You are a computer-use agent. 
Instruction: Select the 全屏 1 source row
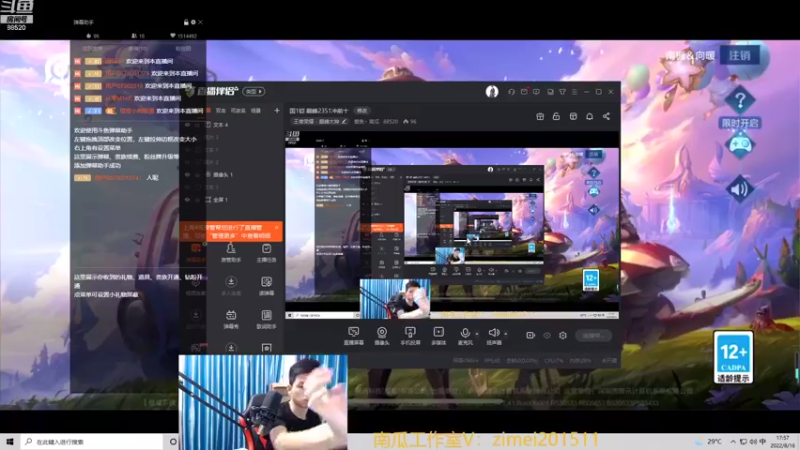(231, 199)
